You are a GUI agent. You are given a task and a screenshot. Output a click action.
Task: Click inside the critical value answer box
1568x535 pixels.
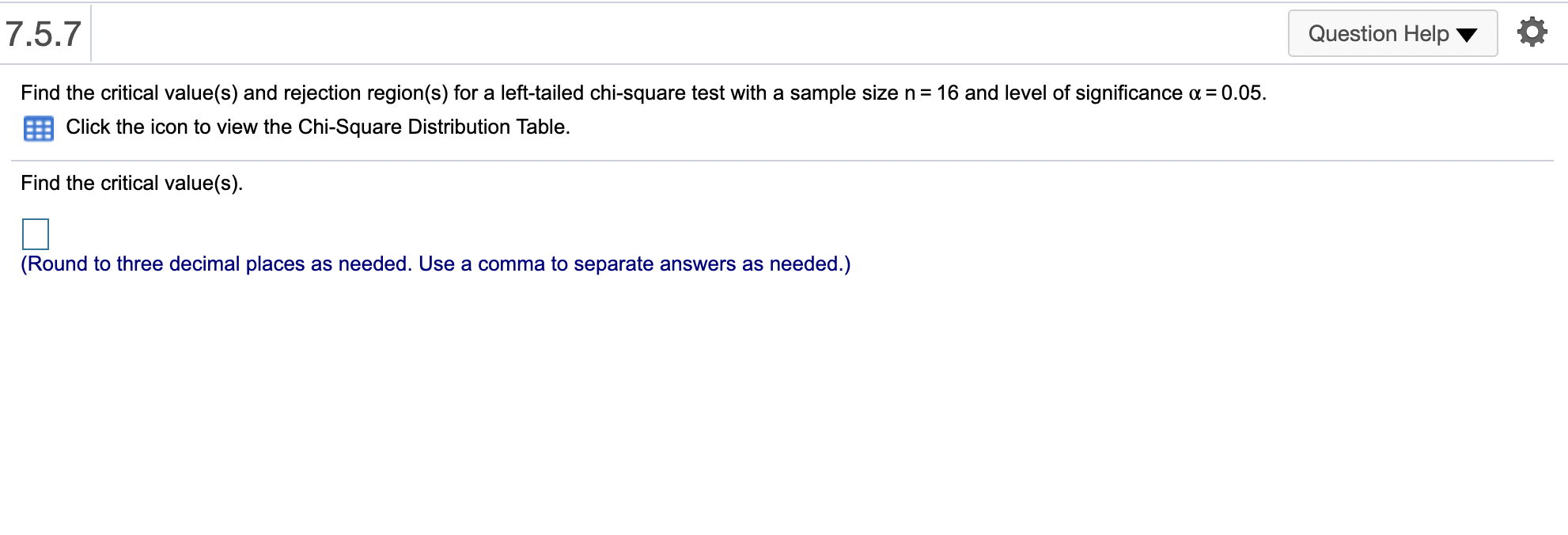(35, 233)
